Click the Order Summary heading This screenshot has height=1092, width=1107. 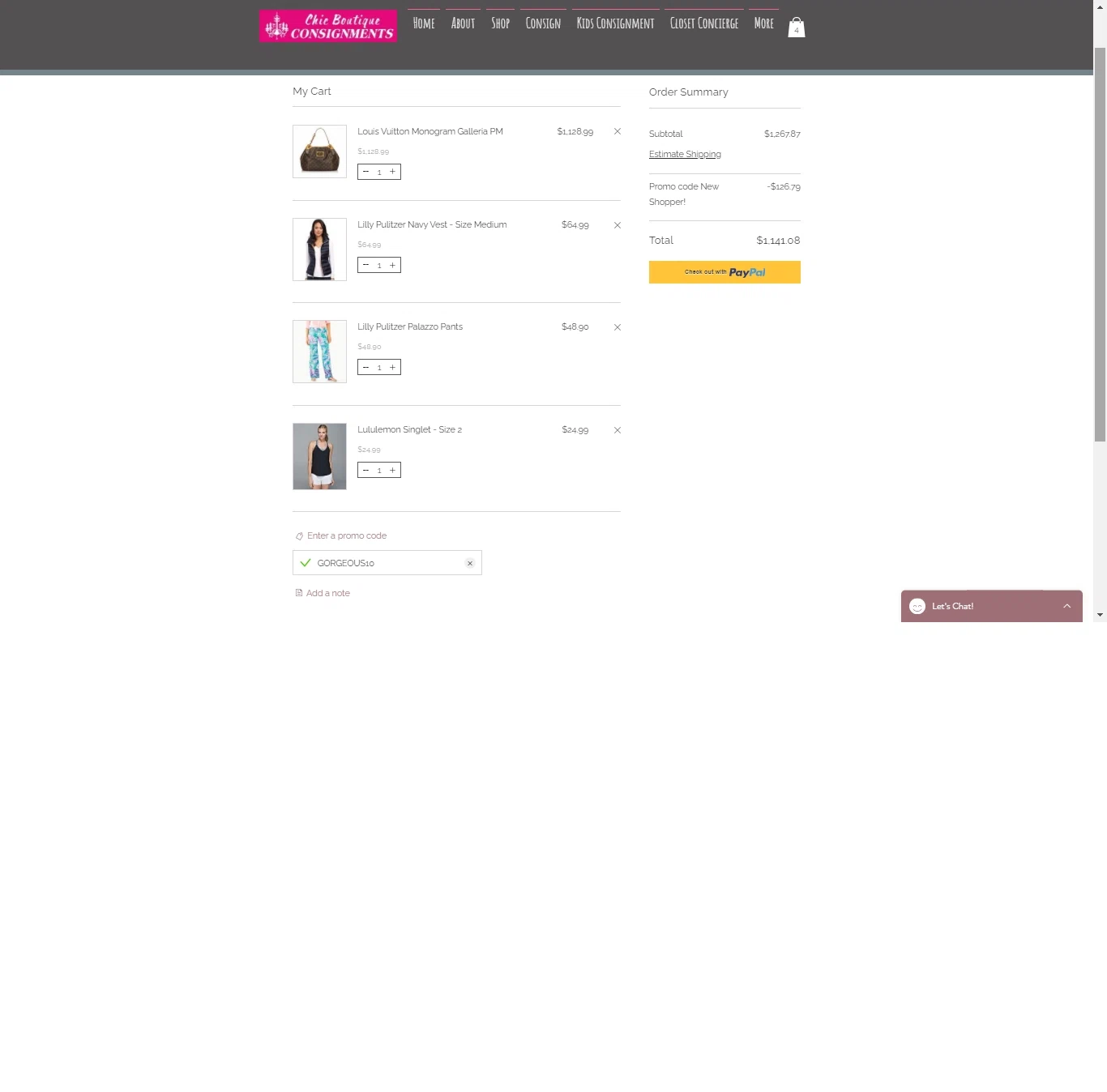pyautogui.click(x=689, y=92)
